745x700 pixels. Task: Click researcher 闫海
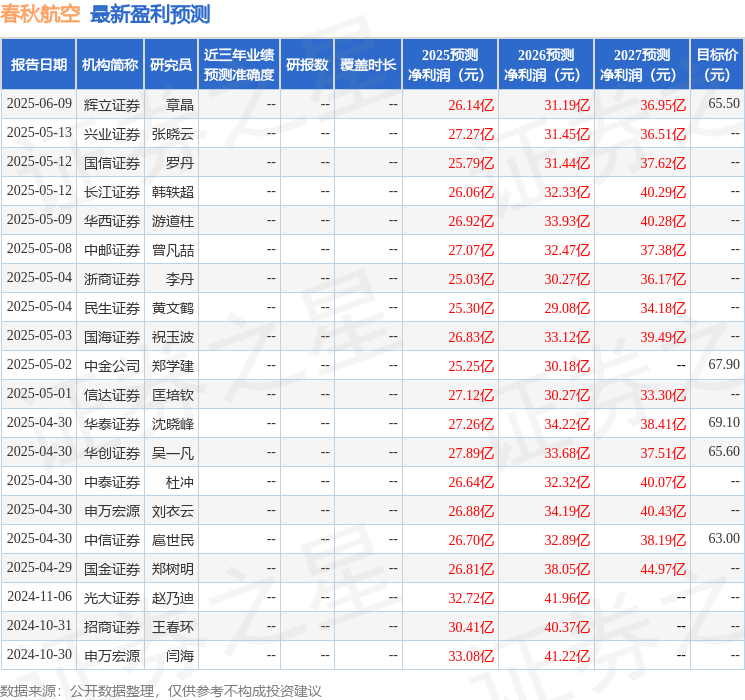[x=180, y=656]
